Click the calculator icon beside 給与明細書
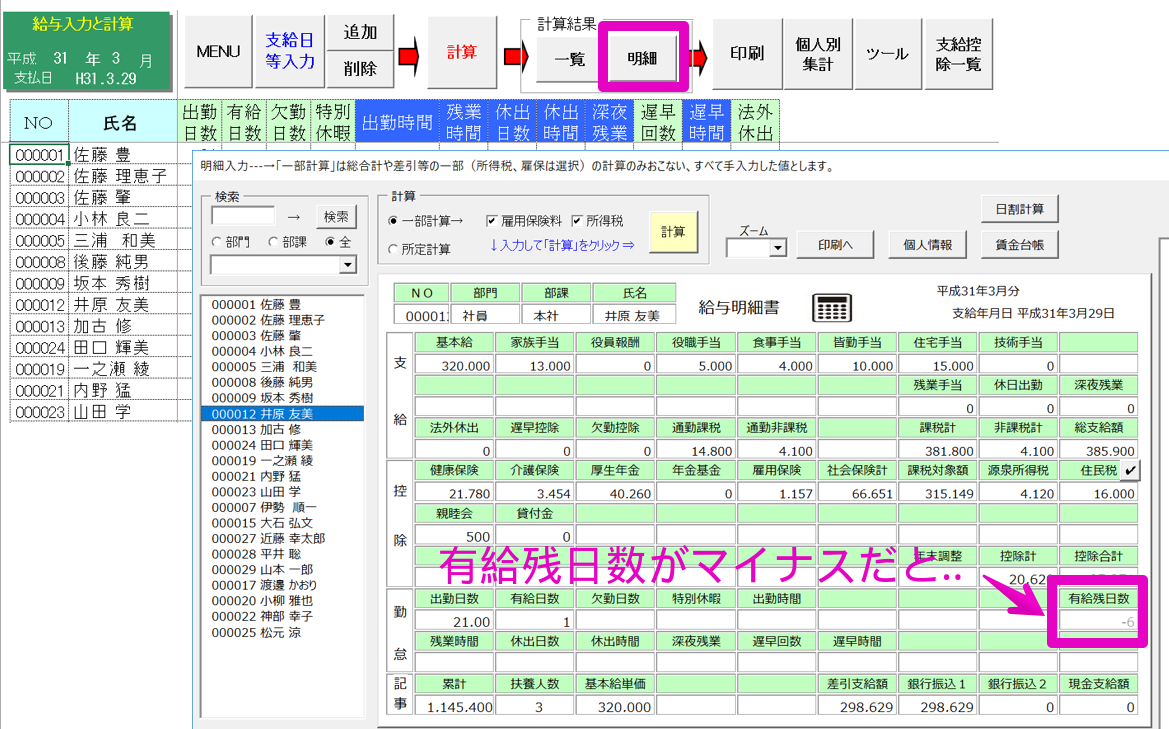This screenshot has height=729, width=1169. point(833,307)
